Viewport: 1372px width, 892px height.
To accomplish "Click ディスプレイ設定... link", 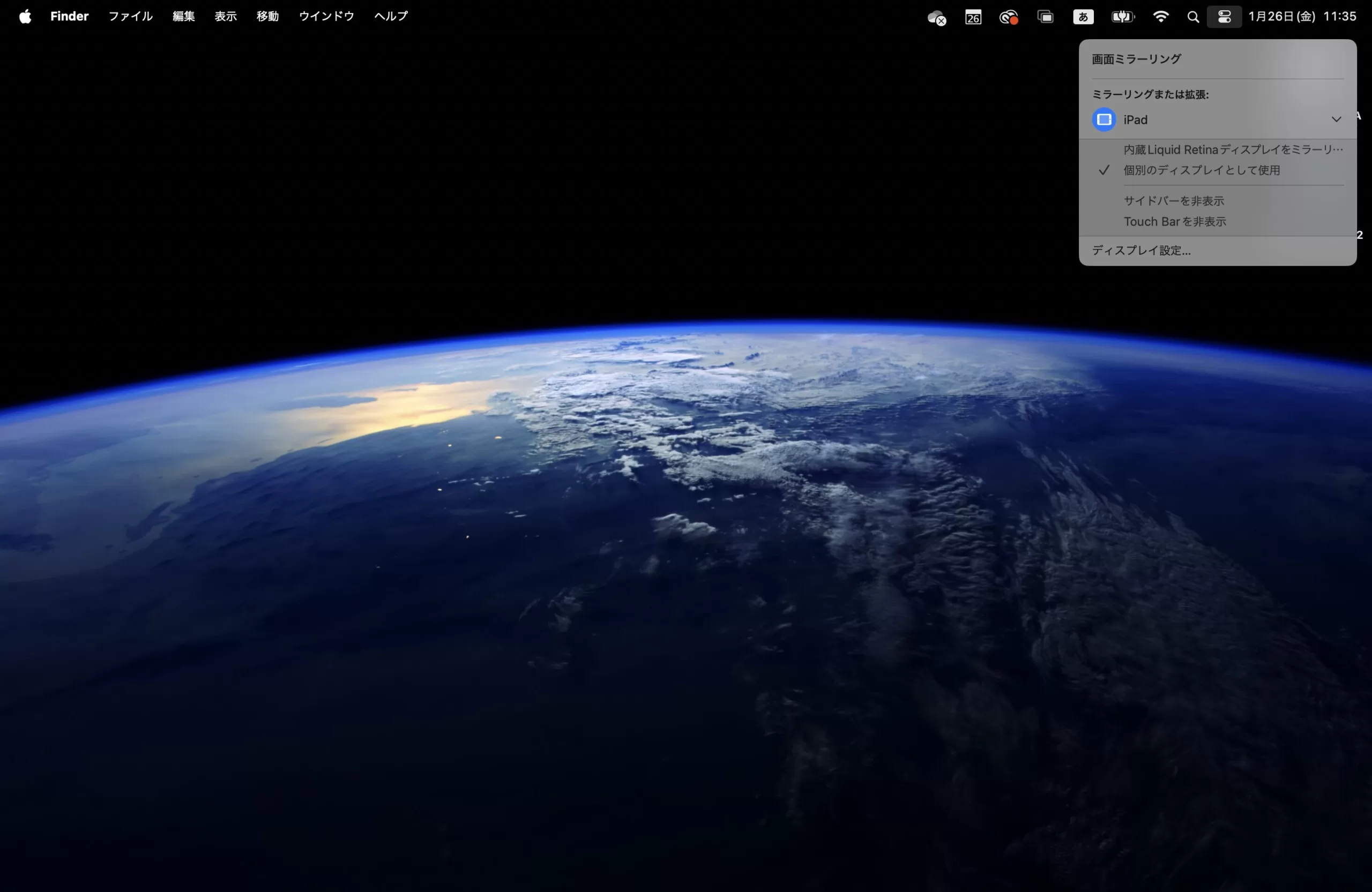I will pos(1141,251).
